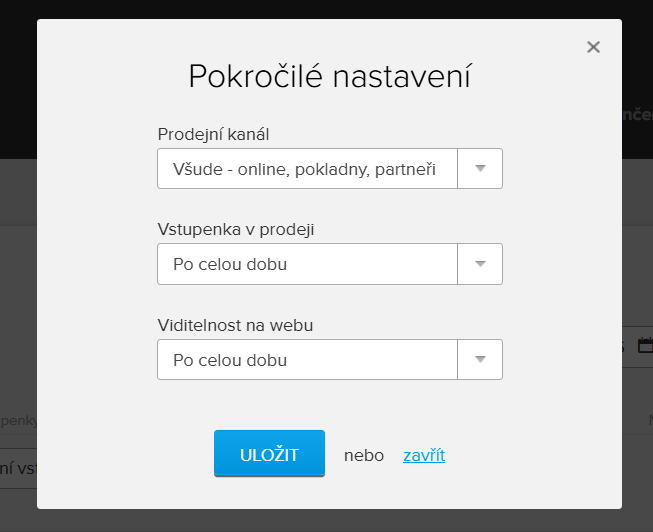
Task: Open the Viditelnost na webu 'Po celou dobu' field
Action: (305, 359)
